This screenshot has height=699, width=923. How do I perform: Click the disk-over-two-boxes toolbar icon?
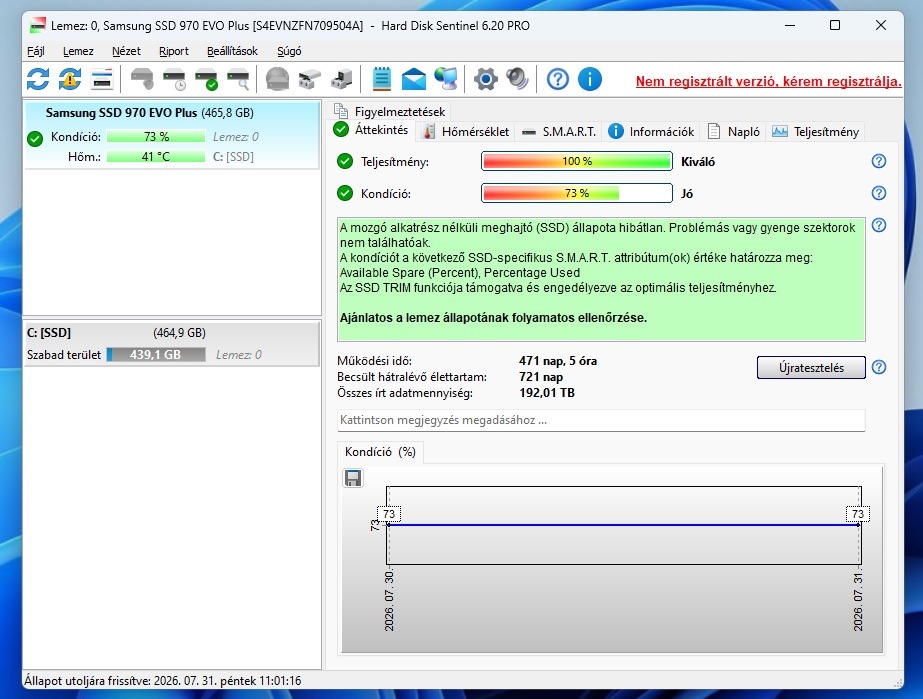(x=310, y=79)
